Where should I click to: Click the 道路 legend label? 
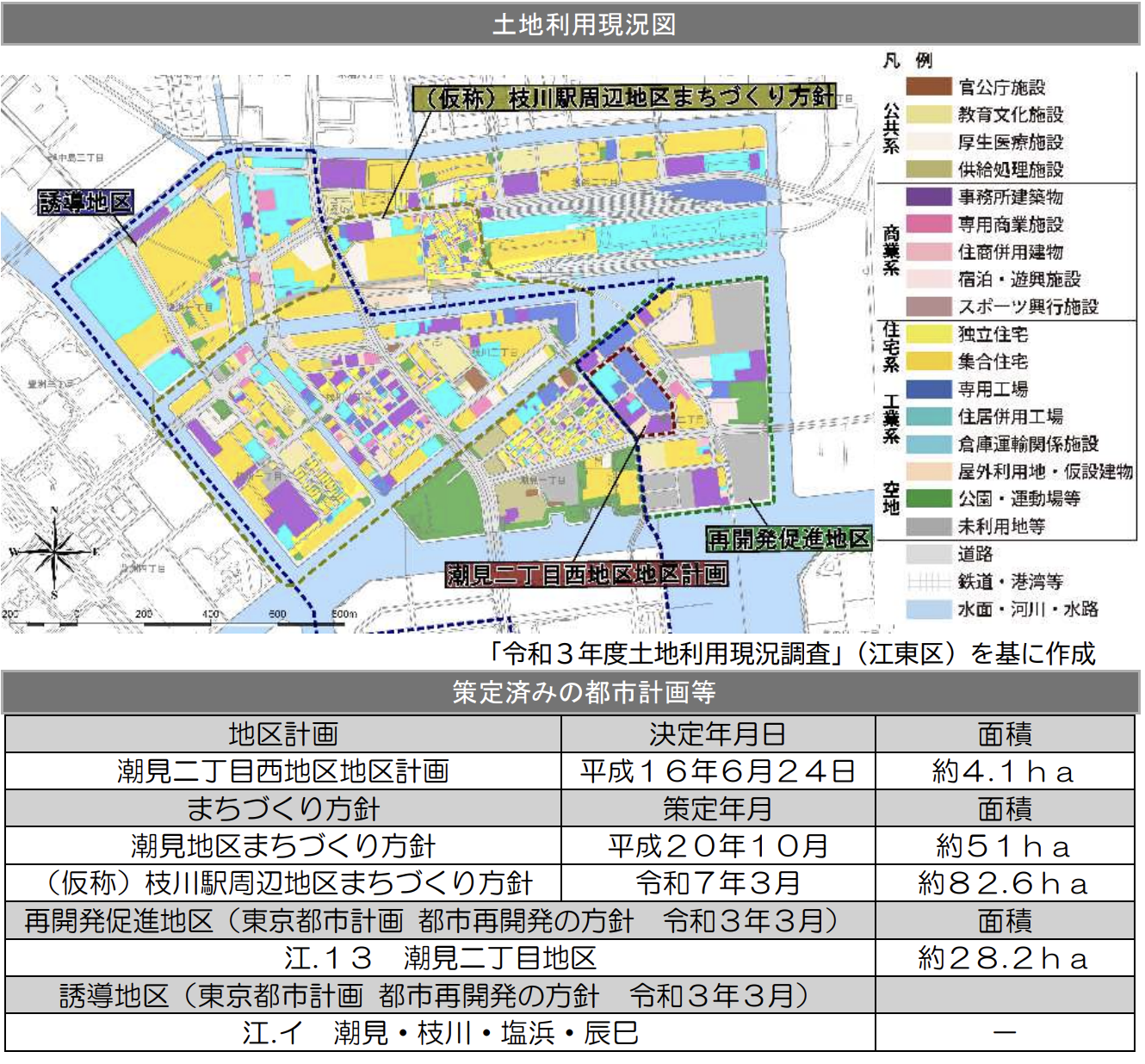point(975,554)
